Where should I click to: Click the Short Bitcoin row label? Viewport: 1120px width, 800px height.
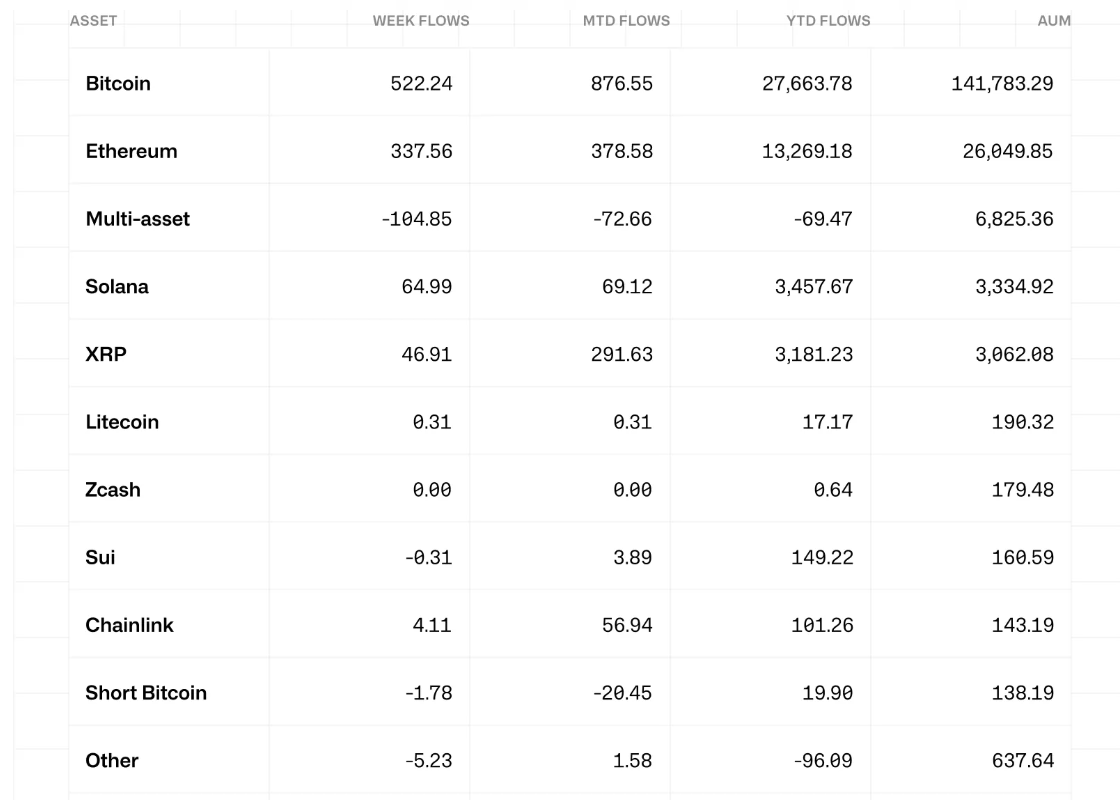pyautogui.click(x=146, y=693)
